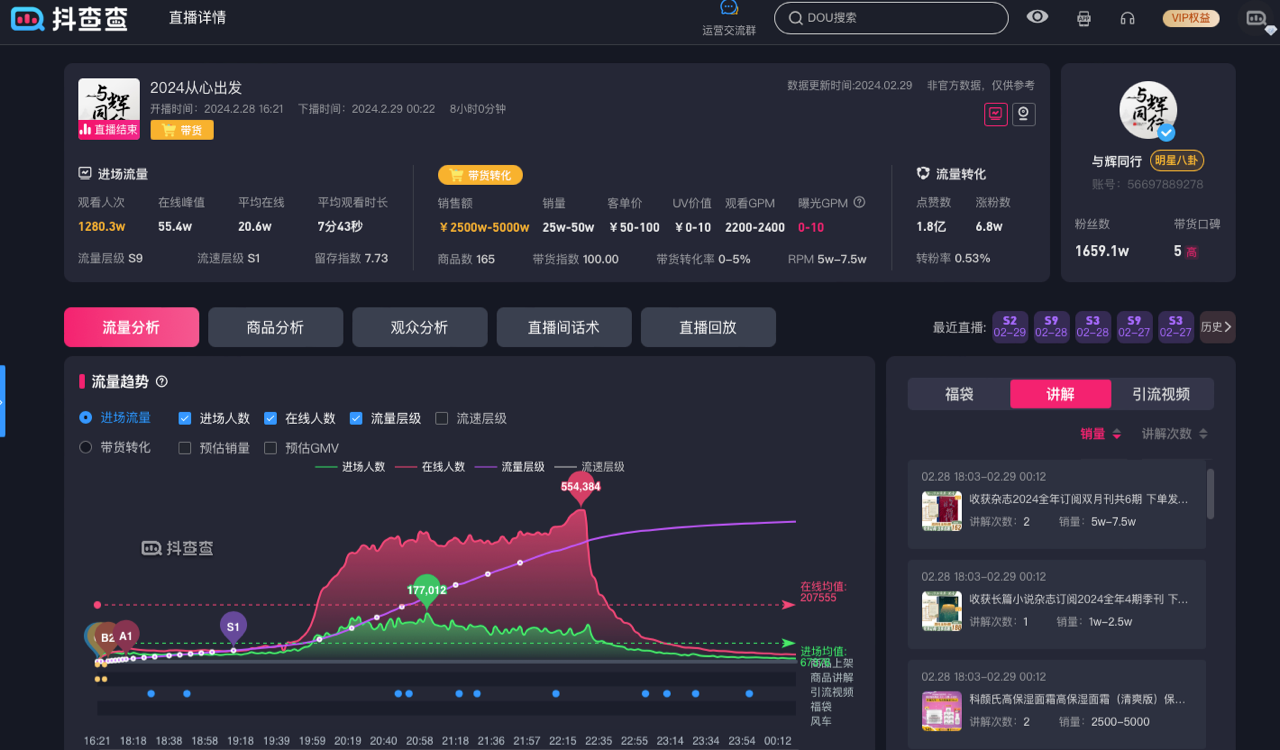Click the eye monitoring icon in header
Image resolution: width=1280 pixels, height=750 pixels.
[1038, 17]
